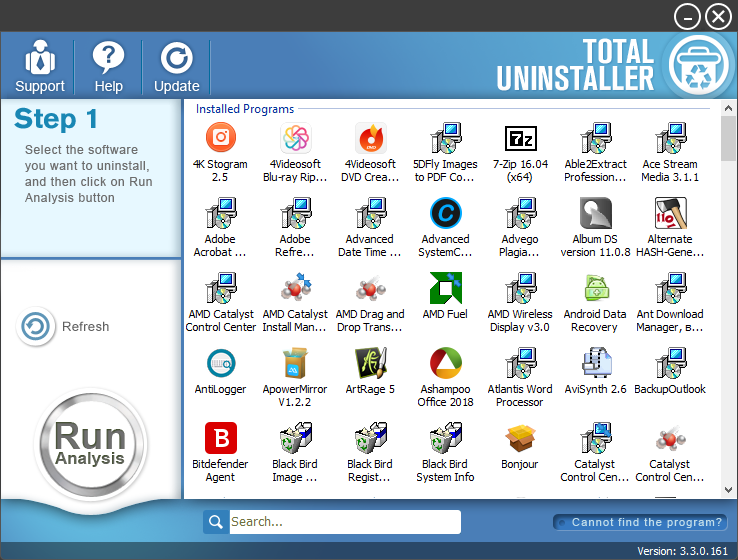Select the AMD Fuel program icon
The width and height of the screenshot is (738, 560).
(445, 288)
